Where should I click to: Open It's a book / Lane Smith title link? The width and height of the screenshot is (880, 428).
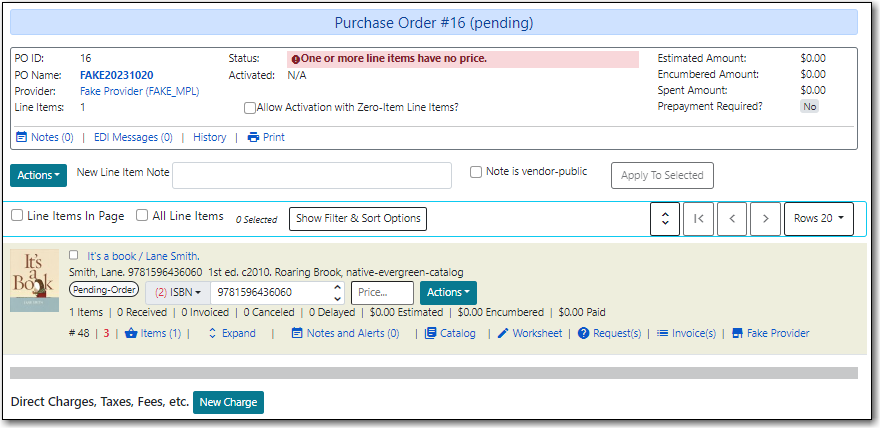(143, 256)
